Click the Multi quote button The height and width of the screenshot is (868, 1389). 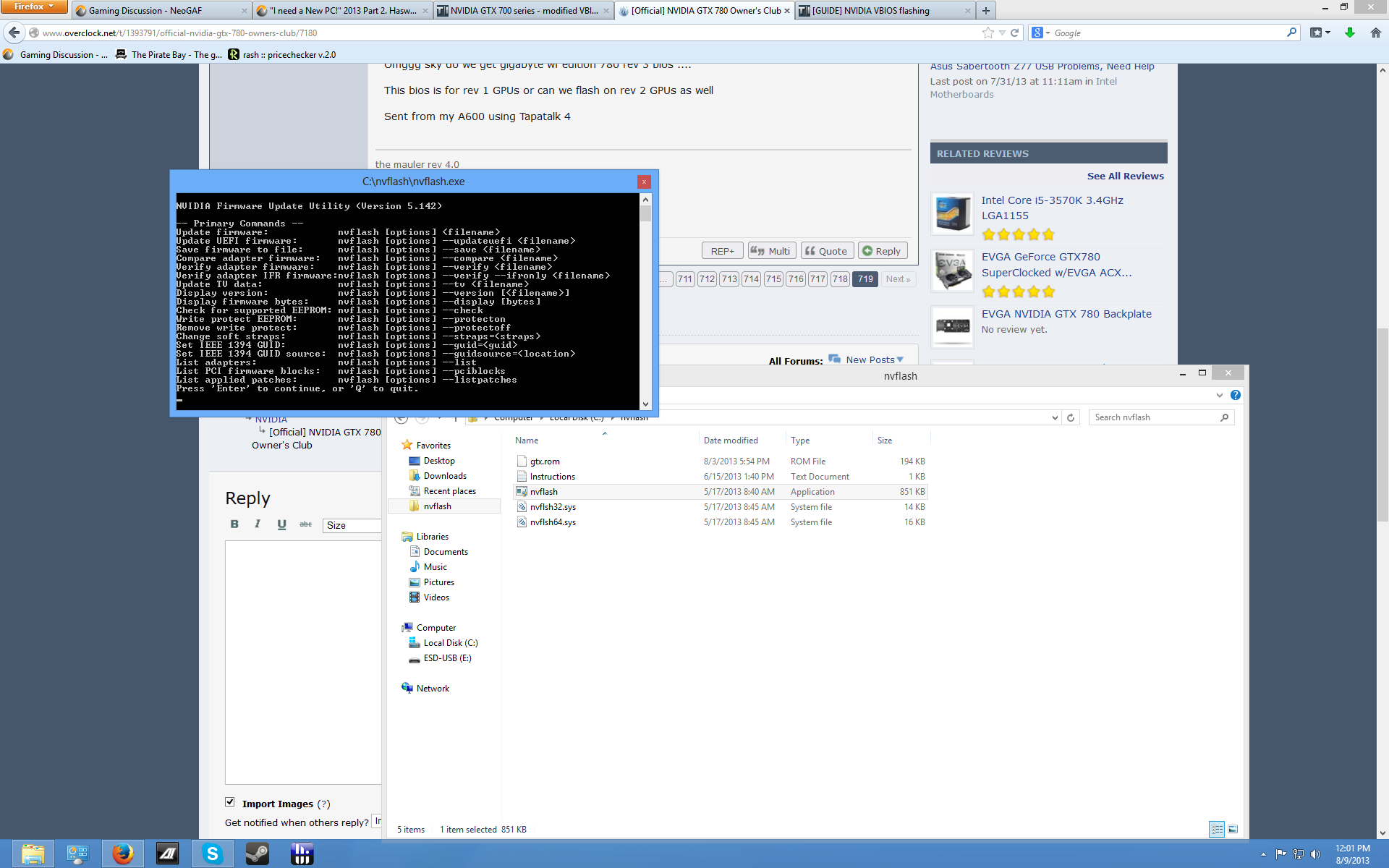coord(771,250)
